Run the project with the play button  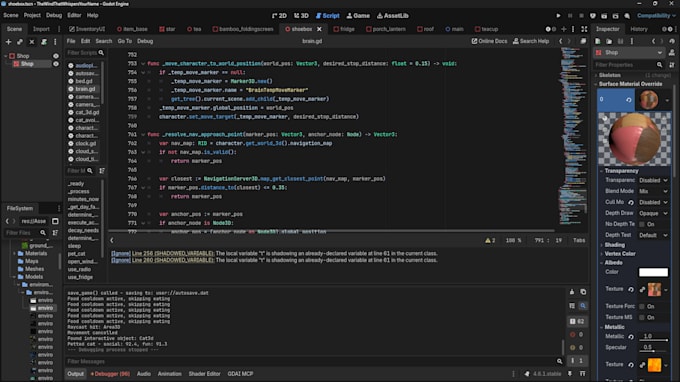click(x=558, y=16)
